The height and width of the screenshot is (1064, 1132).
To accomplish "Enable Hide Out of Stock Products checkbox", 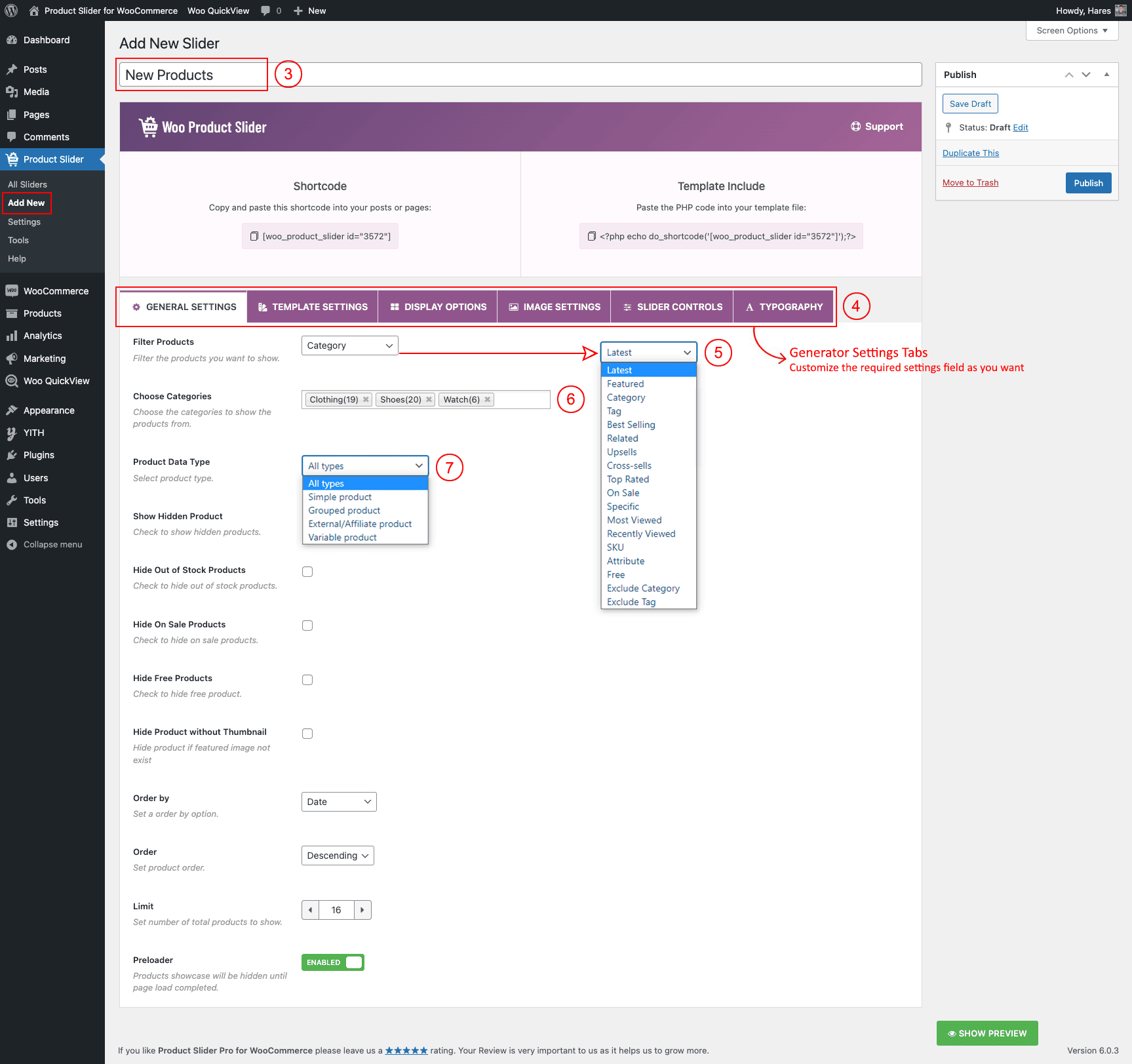I will point(307,572).
